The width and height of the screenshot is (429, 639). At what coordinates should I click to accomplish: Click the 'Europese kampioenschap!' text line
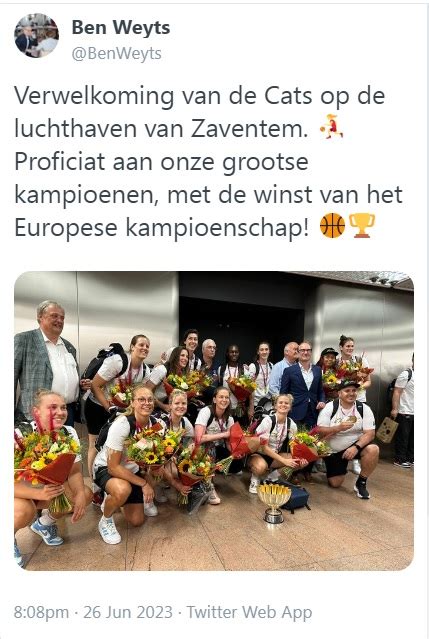[162, 228]
